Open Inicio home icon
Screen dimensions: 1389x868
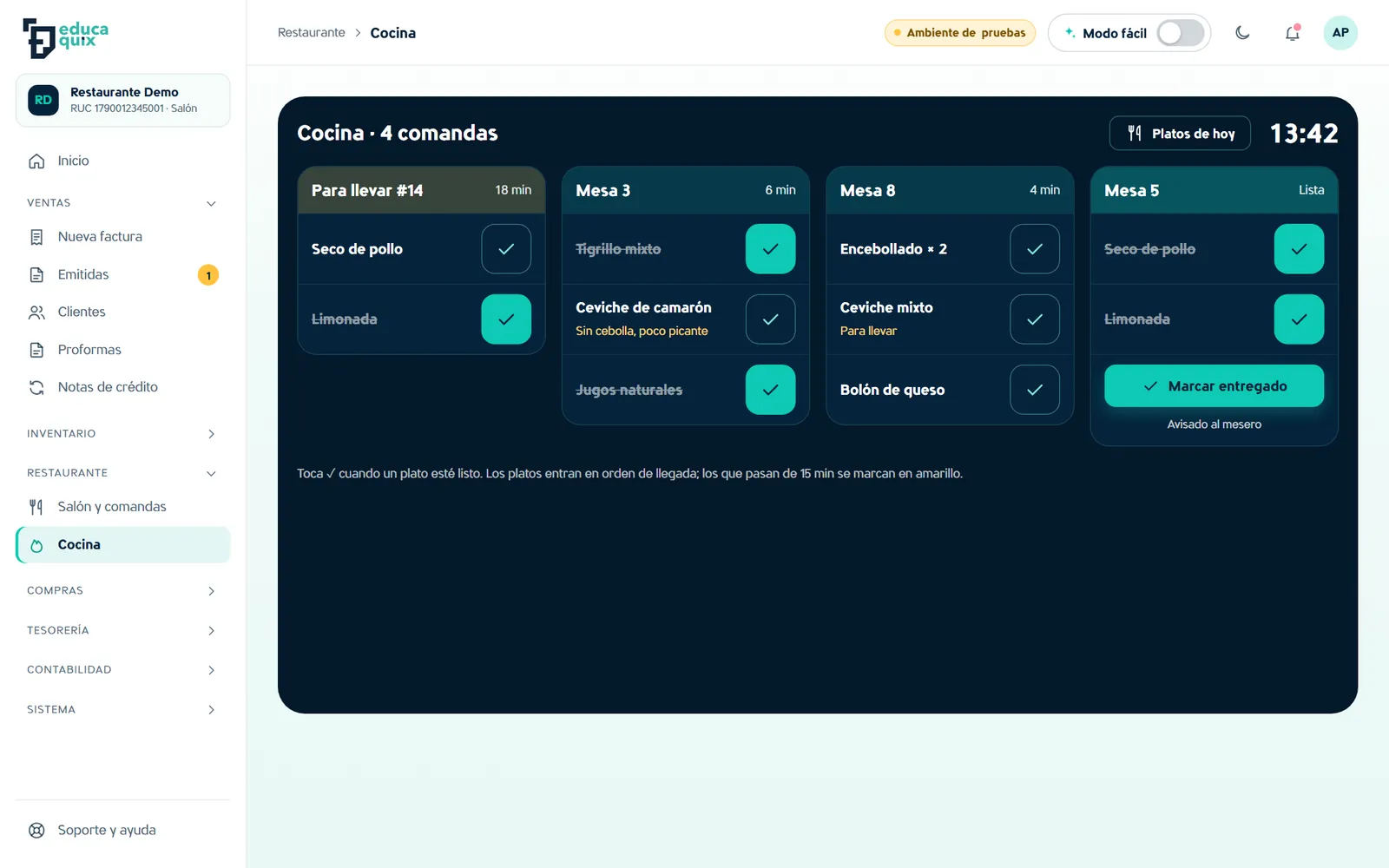click(36, 161)
